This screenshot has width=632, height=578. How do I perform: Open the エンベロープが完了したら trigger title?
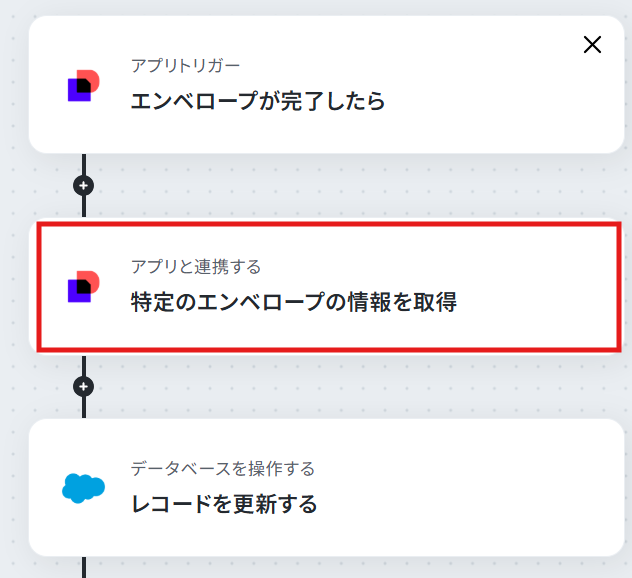point(258,101)
